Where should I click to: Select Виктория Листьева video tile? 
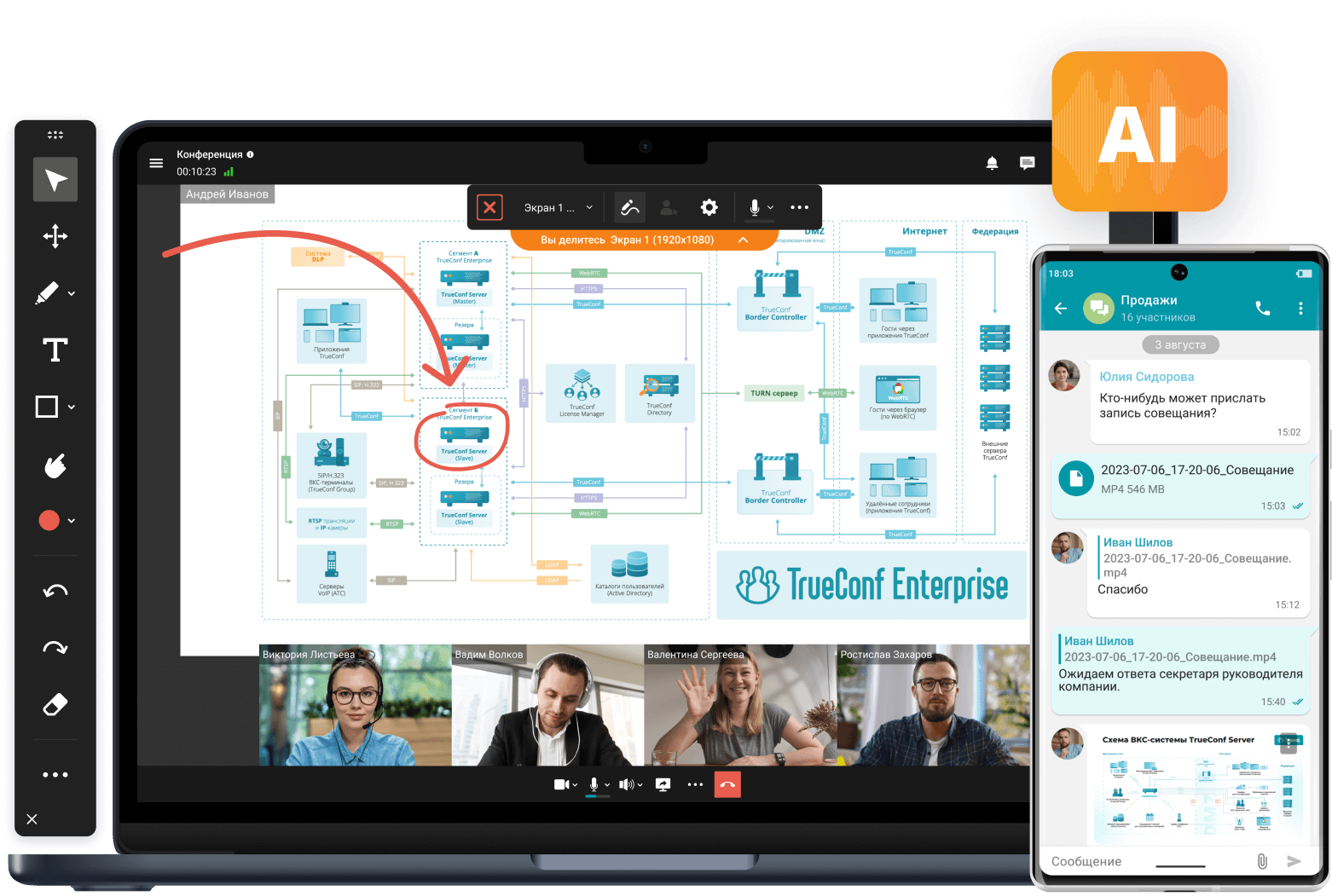(x=356, y=705)
